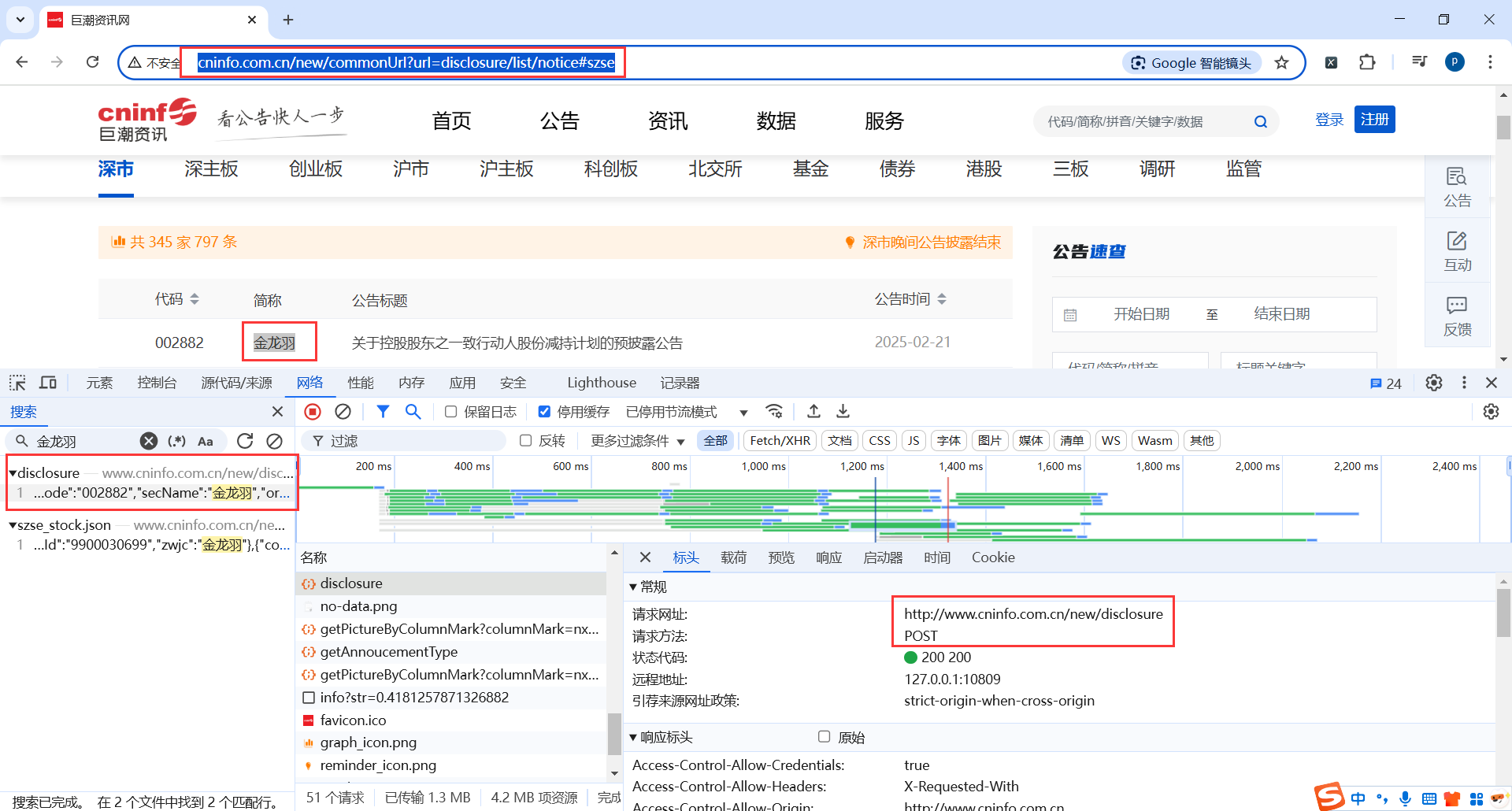Image resolution: width=1512 pixels, height=811 pixels.
Task: Refresh the search results in search panel
Action: pos(245,441)
